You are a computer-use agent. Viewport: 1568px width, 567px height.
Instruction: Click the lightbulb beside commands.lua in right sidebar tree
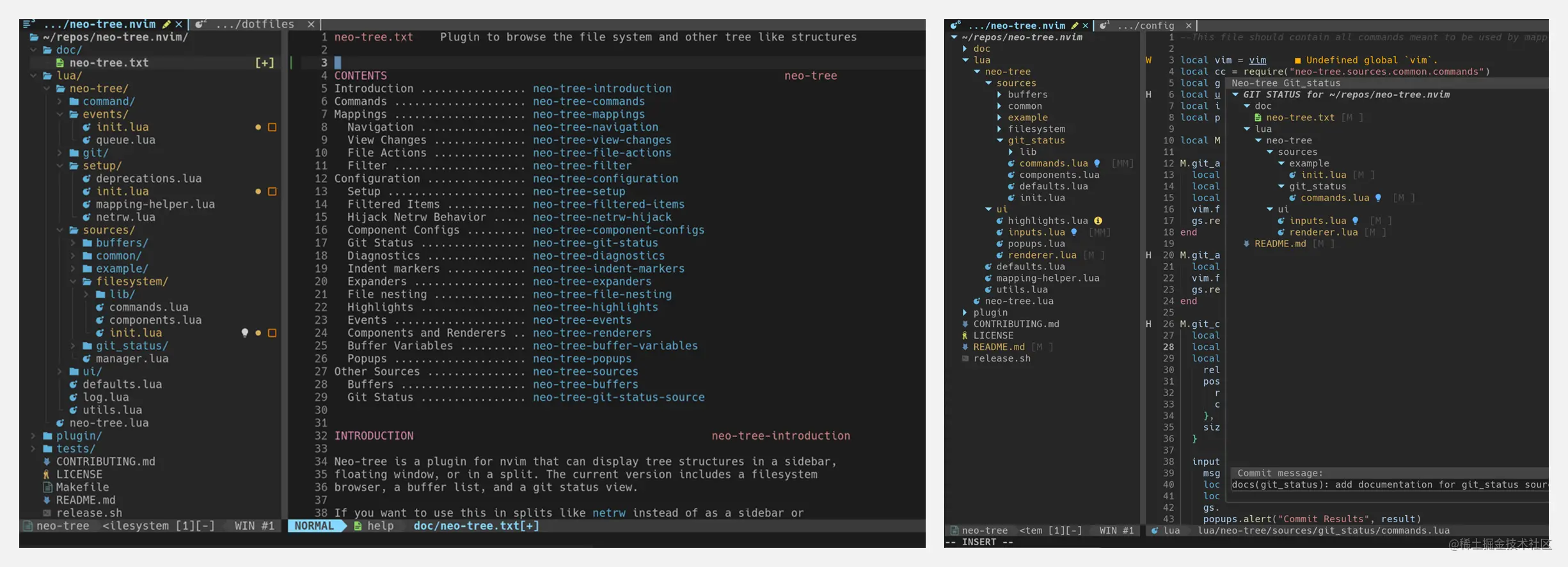pyautogui.click(x=1097, y=164)
